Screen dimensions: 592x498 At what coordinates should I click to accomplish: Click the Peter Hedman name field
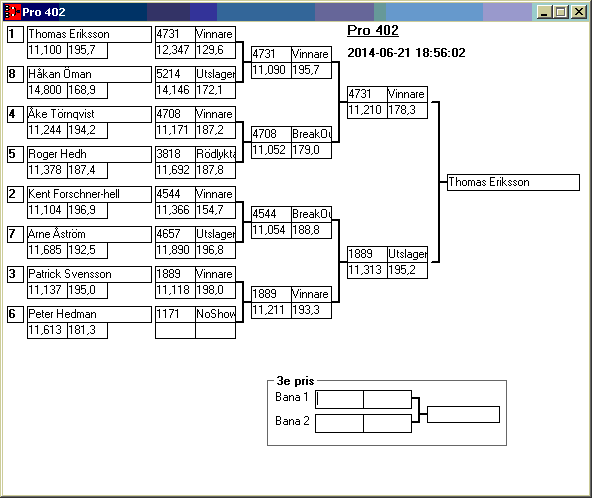(x=89, y=315)
